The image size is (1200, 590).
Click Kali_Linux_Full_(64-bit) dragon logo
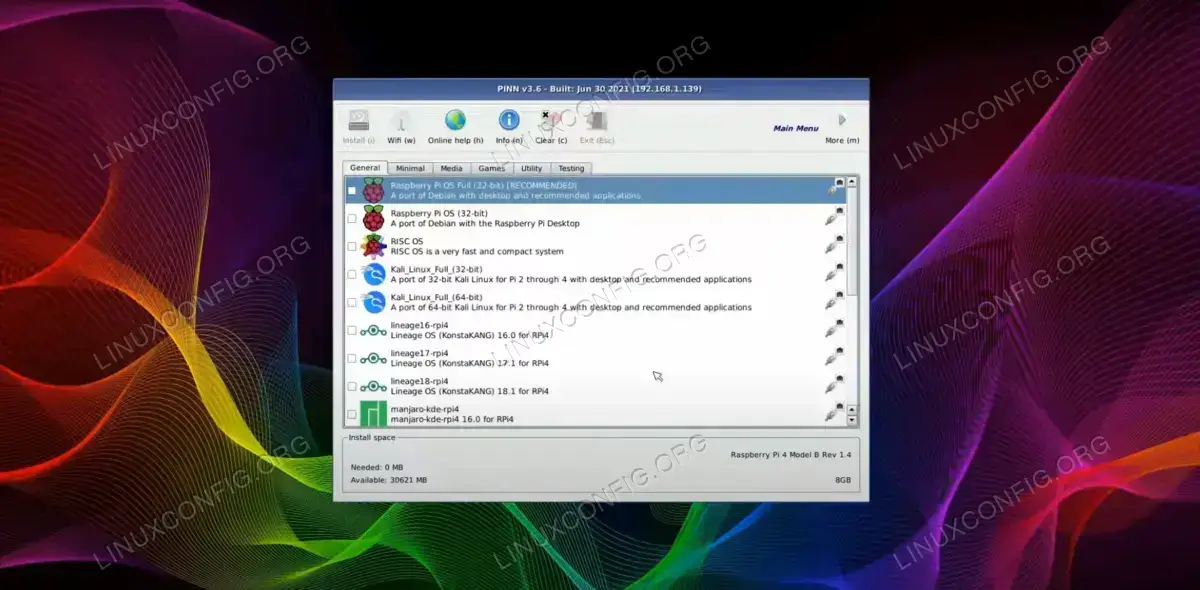[x=374, y=302]
